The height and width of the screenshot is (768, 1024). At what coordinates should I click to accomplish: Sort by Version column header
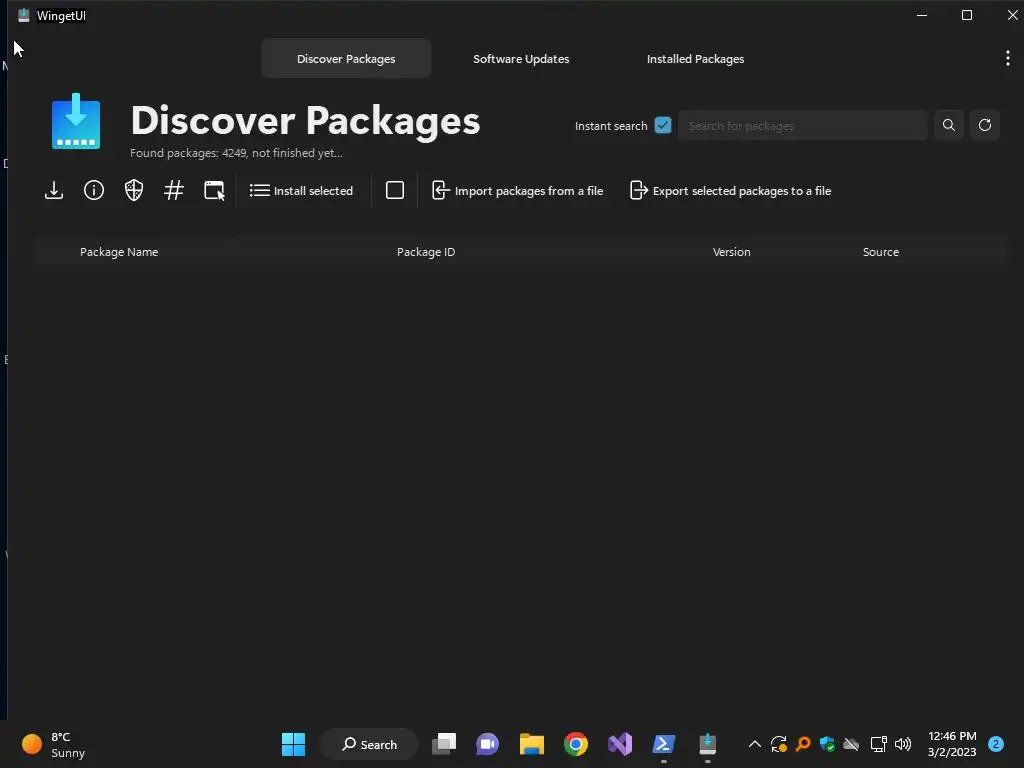point(731,252)
